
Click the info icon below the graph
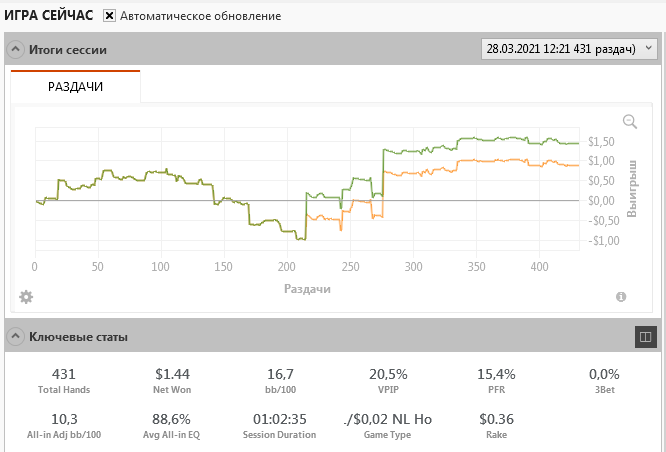621,297
